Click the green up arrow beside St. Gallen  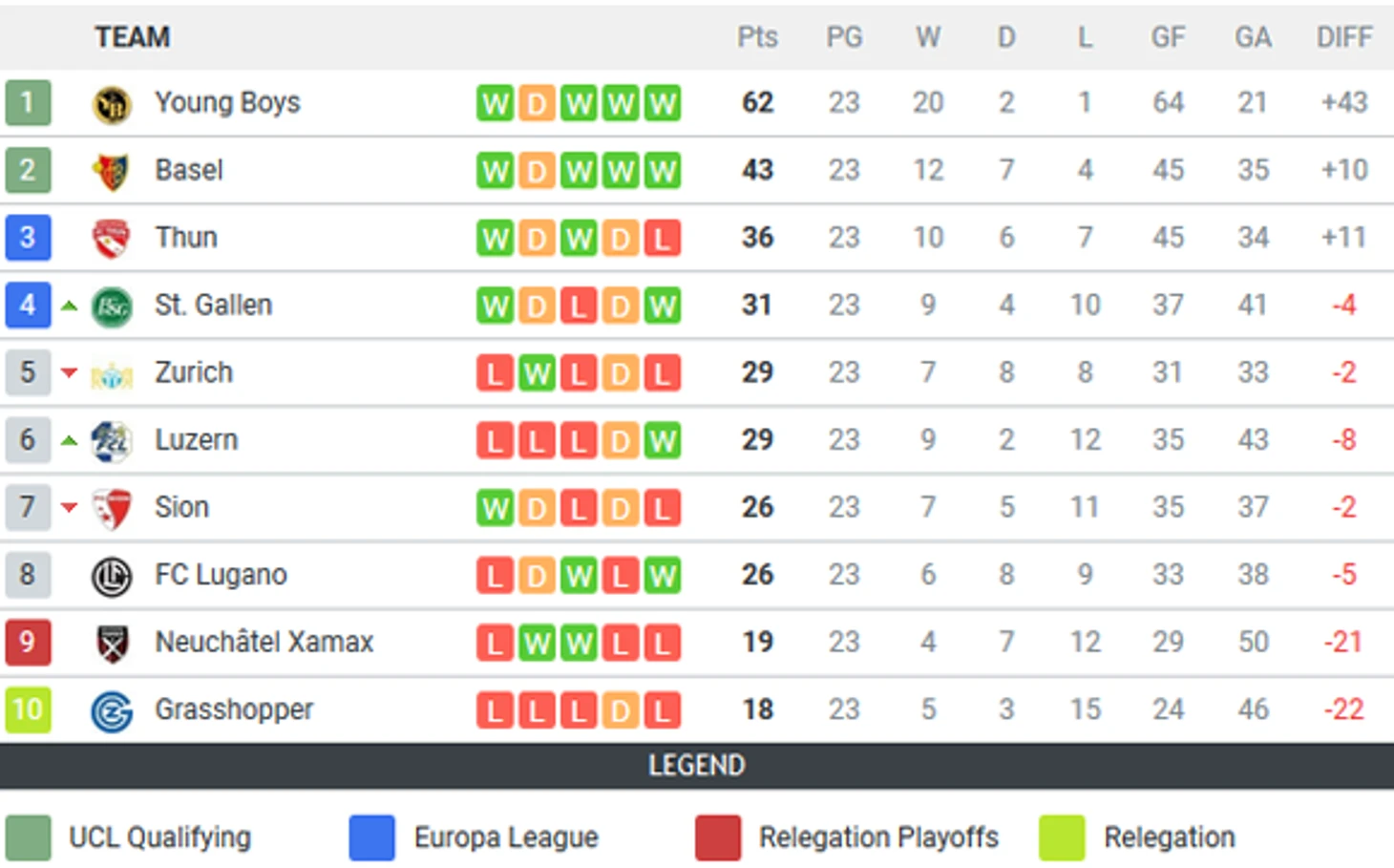click(69, 307)
